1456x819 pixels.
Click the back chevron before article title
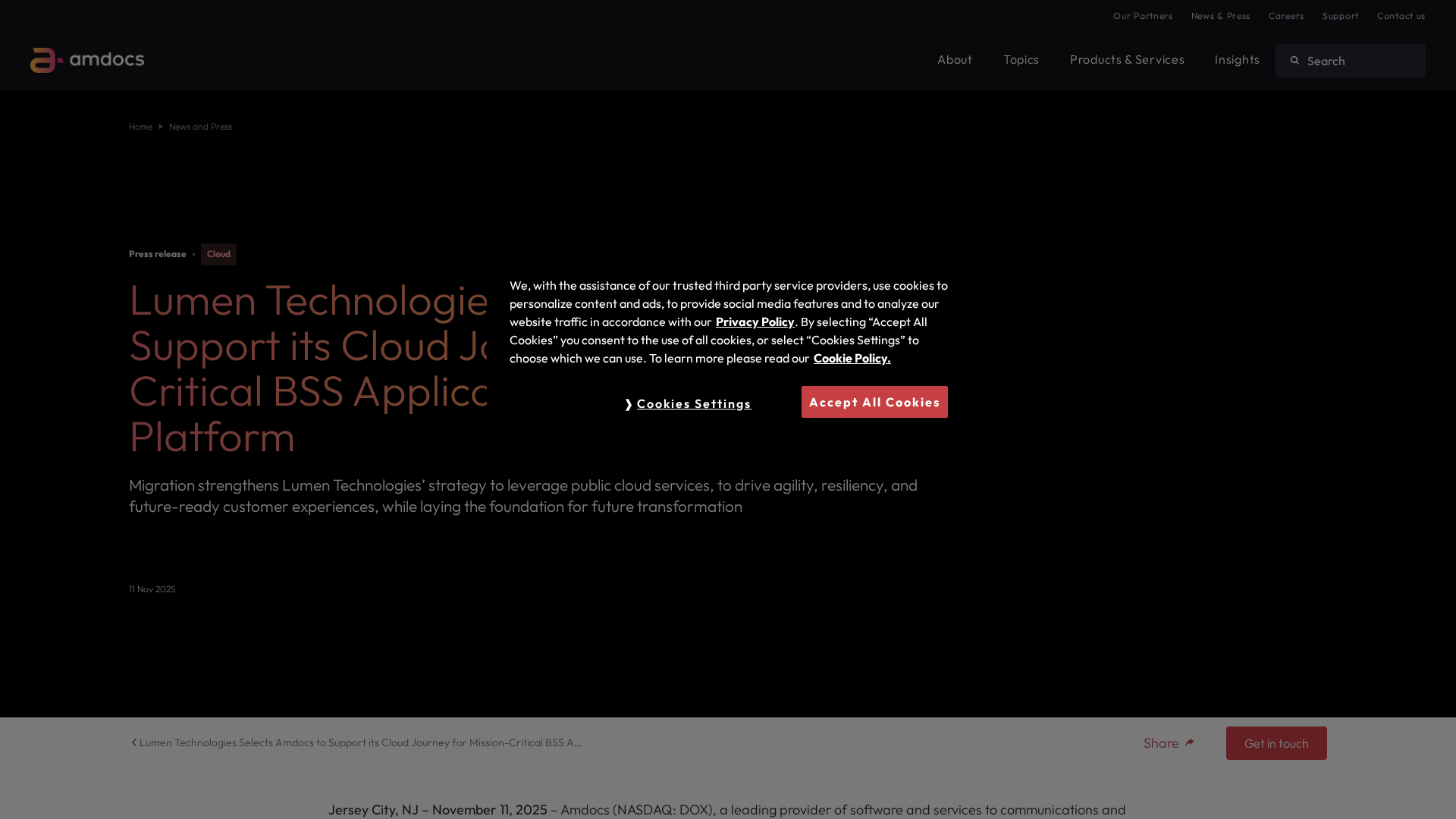[134, 742]
